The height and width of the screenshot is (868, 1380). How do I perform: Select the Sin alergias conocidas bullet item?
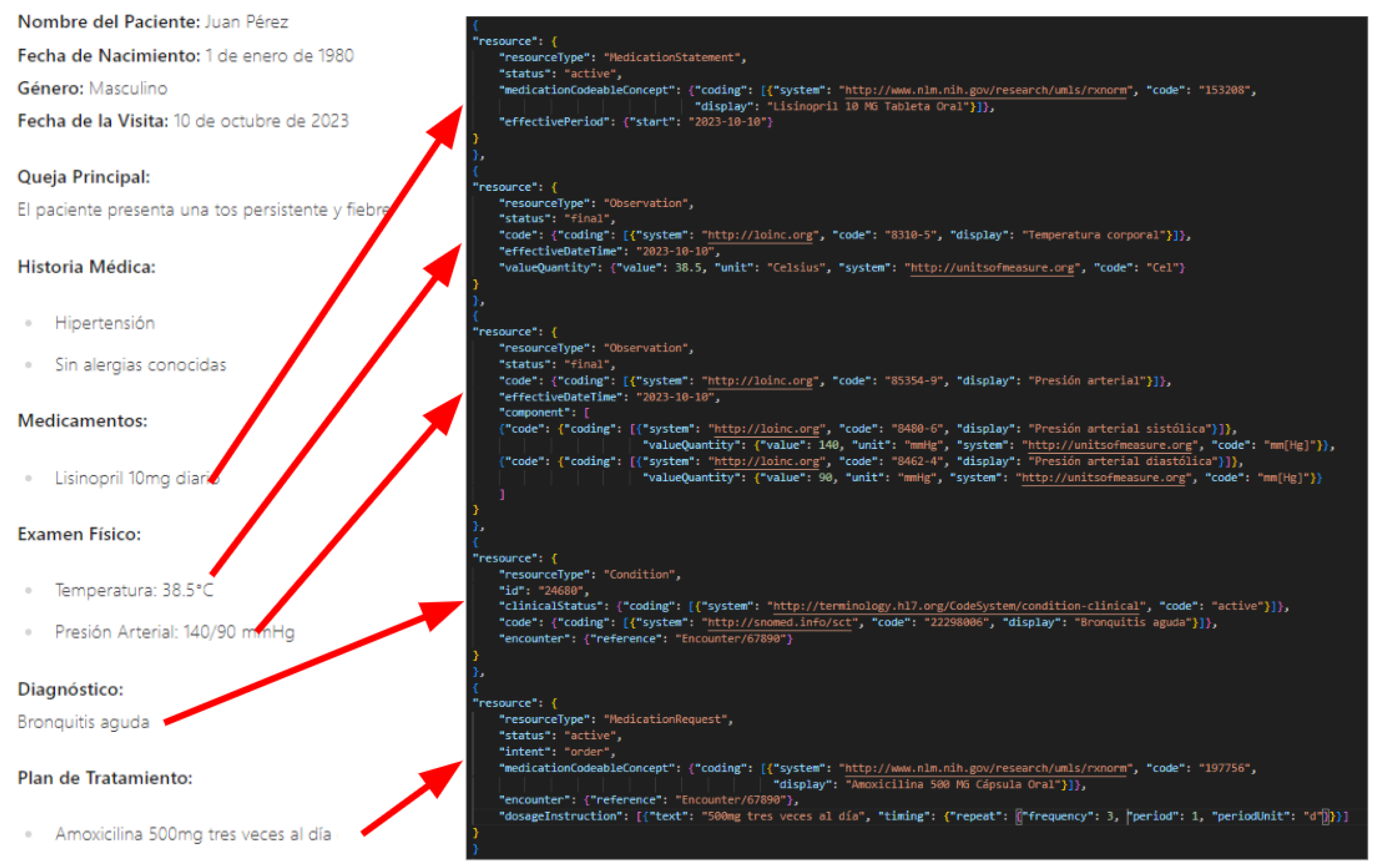140,365
